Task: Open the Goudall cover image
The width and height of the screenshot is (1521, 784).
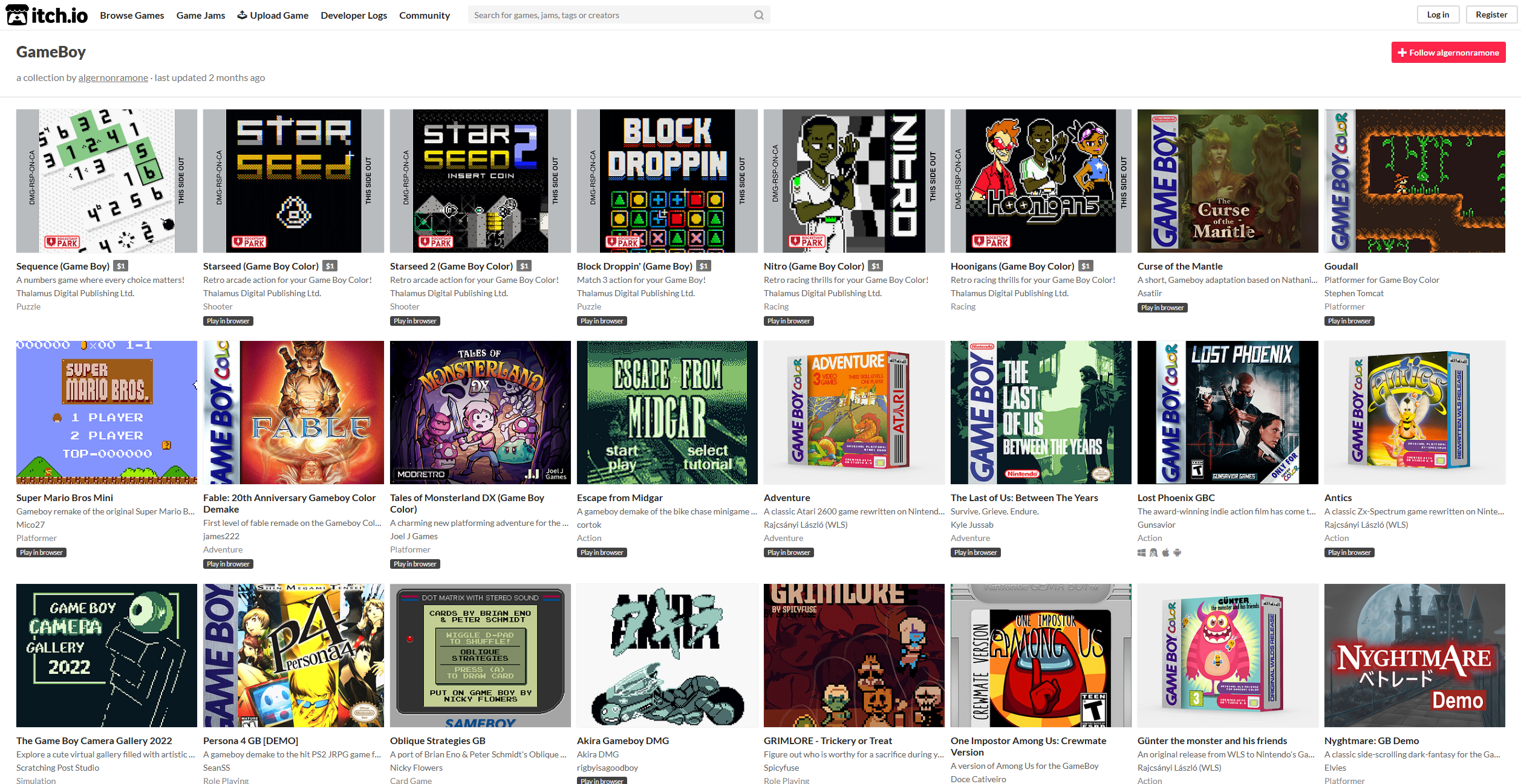Action: [x=1415, y=181]
